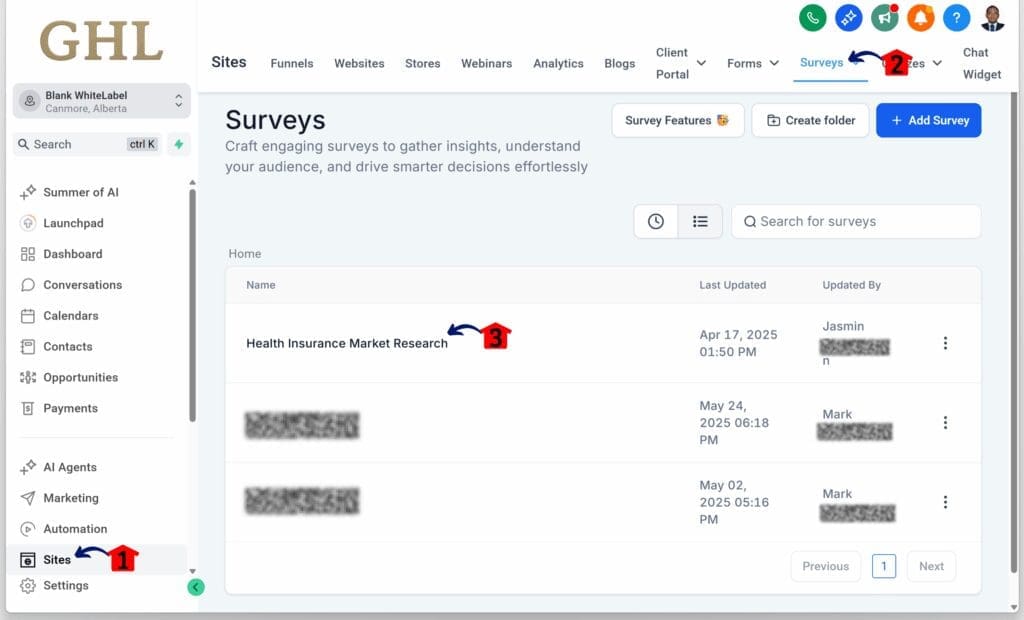Click the Apr 17, 2025 date cell
1024x620 pixels.
pos(739,343)
